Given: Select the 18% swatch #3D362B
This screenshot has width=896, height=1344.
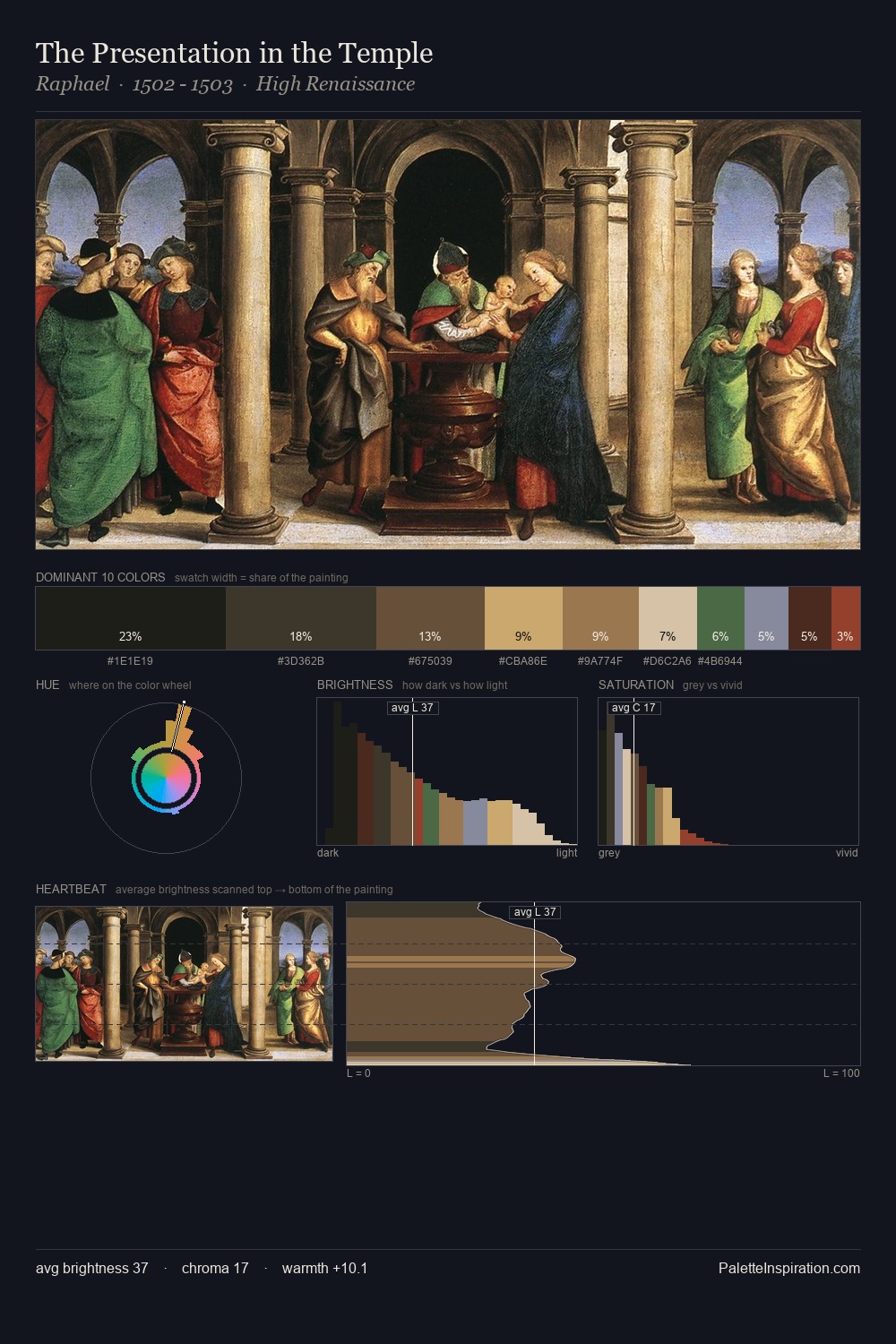Looking at the screenshot, I should point(301,618).
